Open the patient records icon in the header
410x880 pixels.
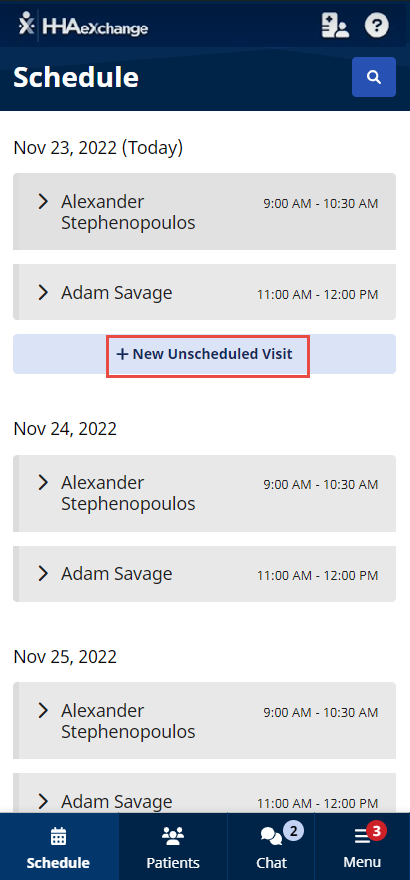[x=335, y=26]
